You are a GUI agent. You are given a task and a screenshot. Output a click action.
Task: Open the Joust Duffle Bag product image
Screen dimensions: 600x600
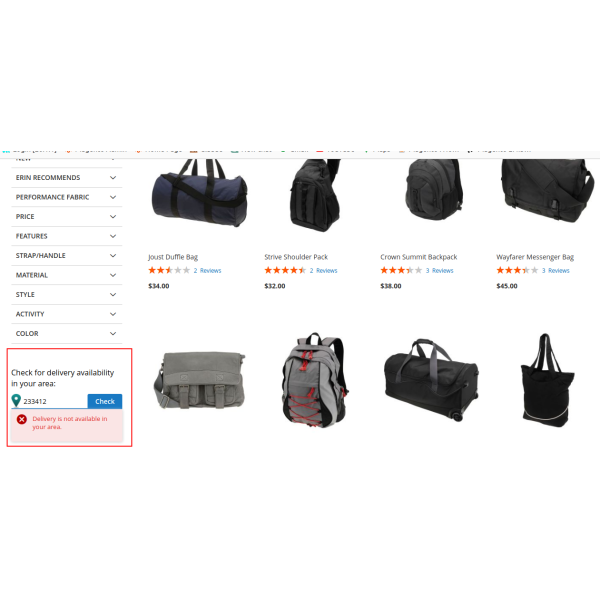[x=199, y=194]
